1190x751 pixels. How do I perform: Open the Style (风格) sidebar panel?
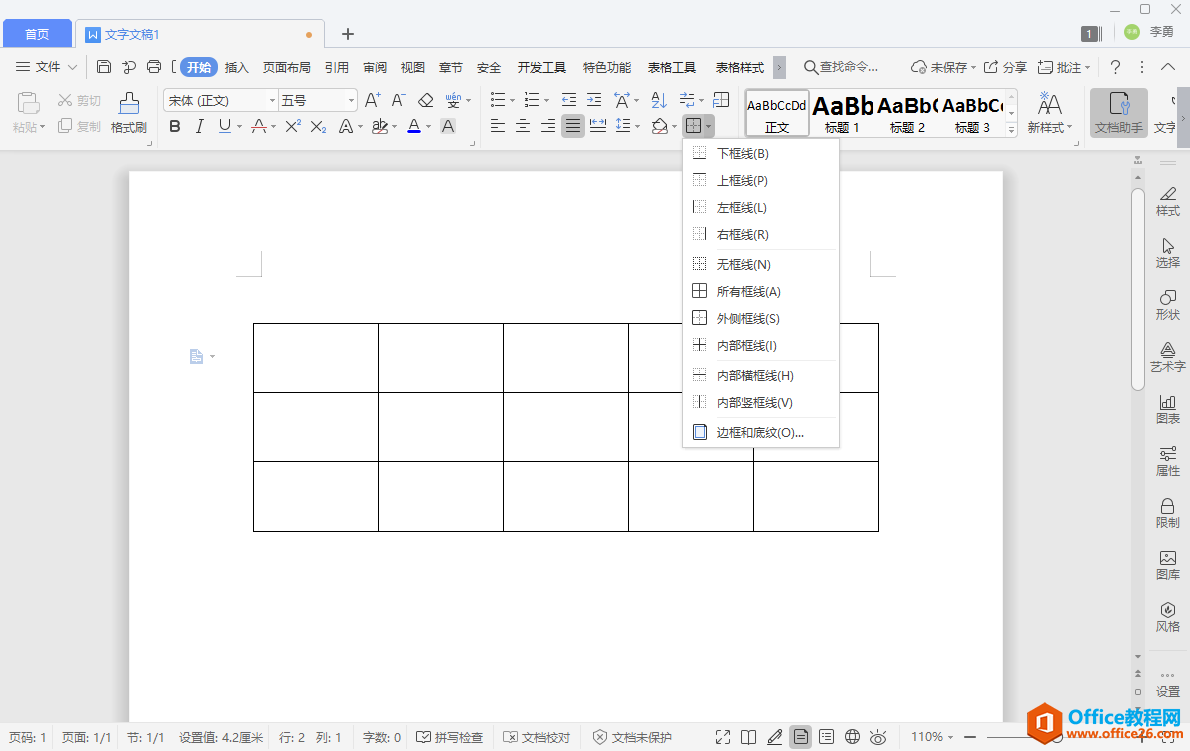(1167, 617)
